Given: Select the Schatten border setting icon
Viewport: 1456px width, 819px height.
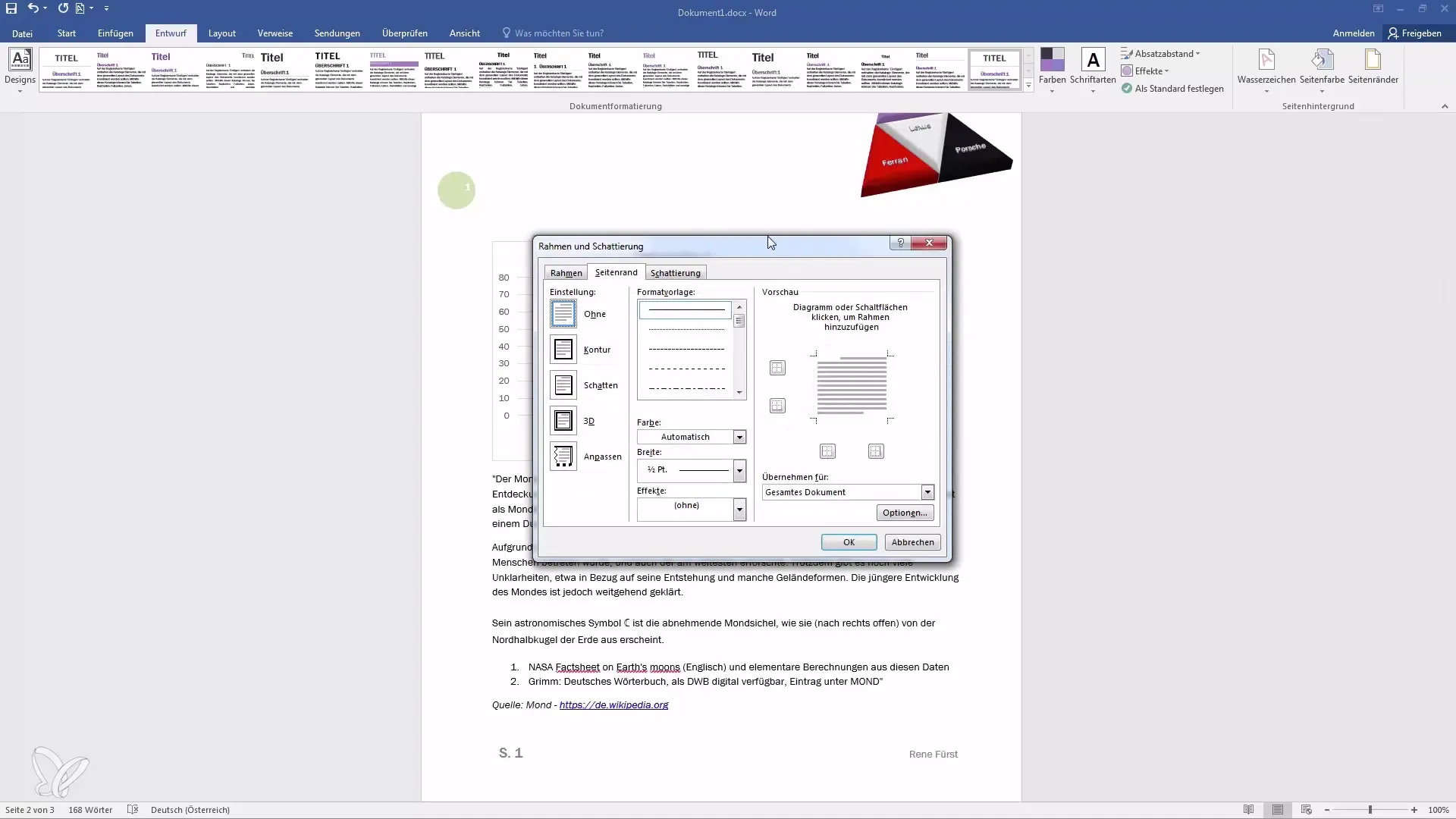Looking at the screenshot, I should (563, 385).
